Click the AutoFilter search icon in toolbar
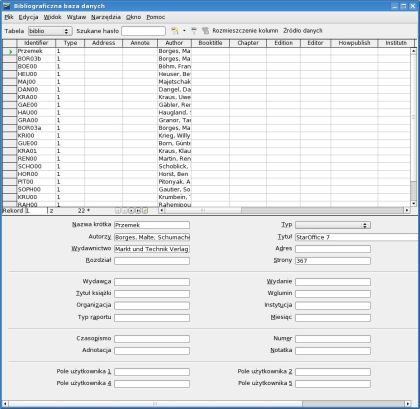This screenshot has width=420, height=409. pos(174,31)
